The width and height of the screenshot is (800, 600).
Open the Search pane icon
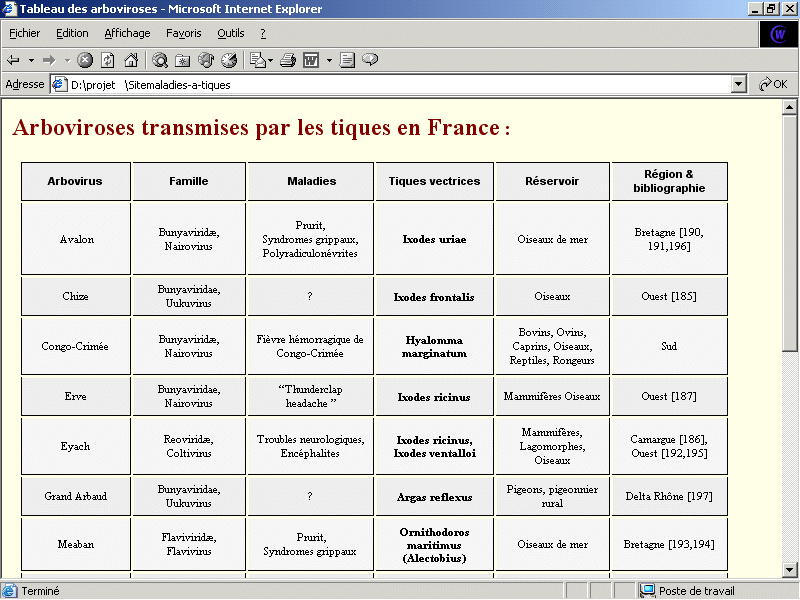(x=160, y=60)
